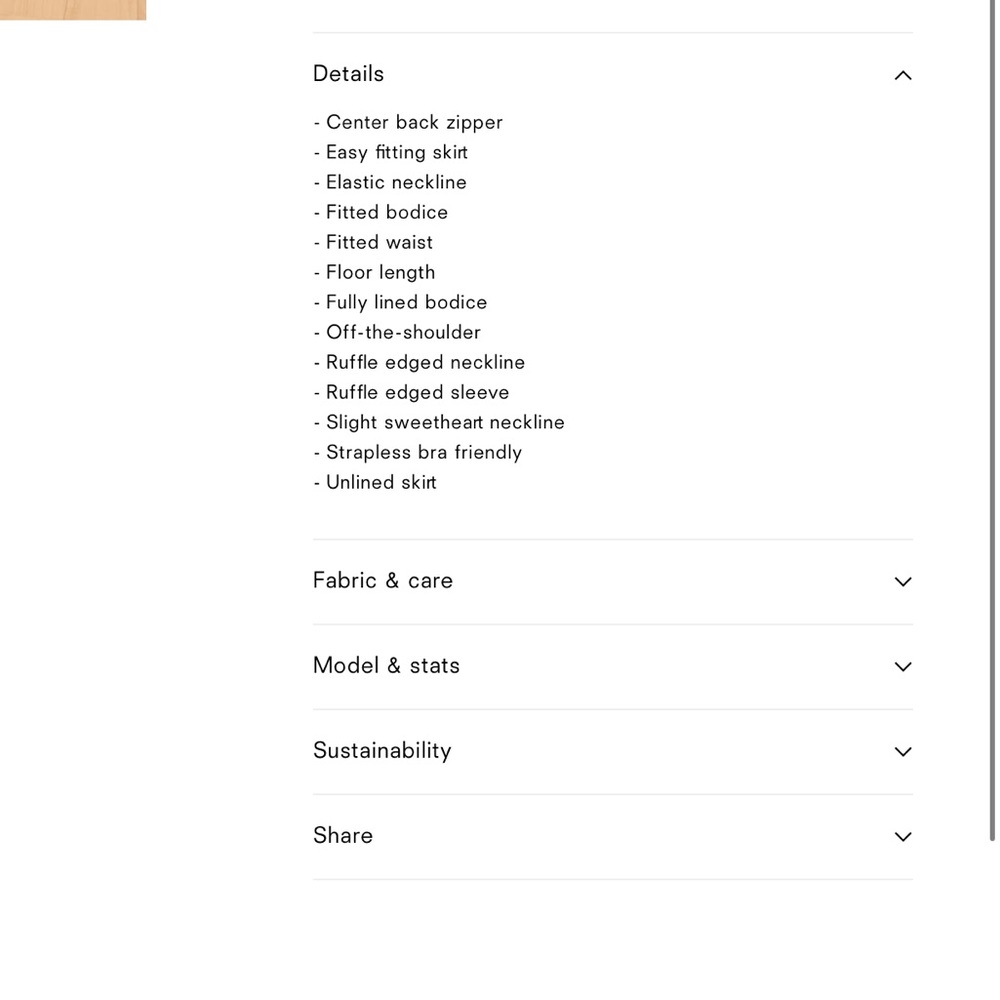Click the down chevron beside Fabric & care
This screenshot has width=1000, height=1000.
point(902,582)
